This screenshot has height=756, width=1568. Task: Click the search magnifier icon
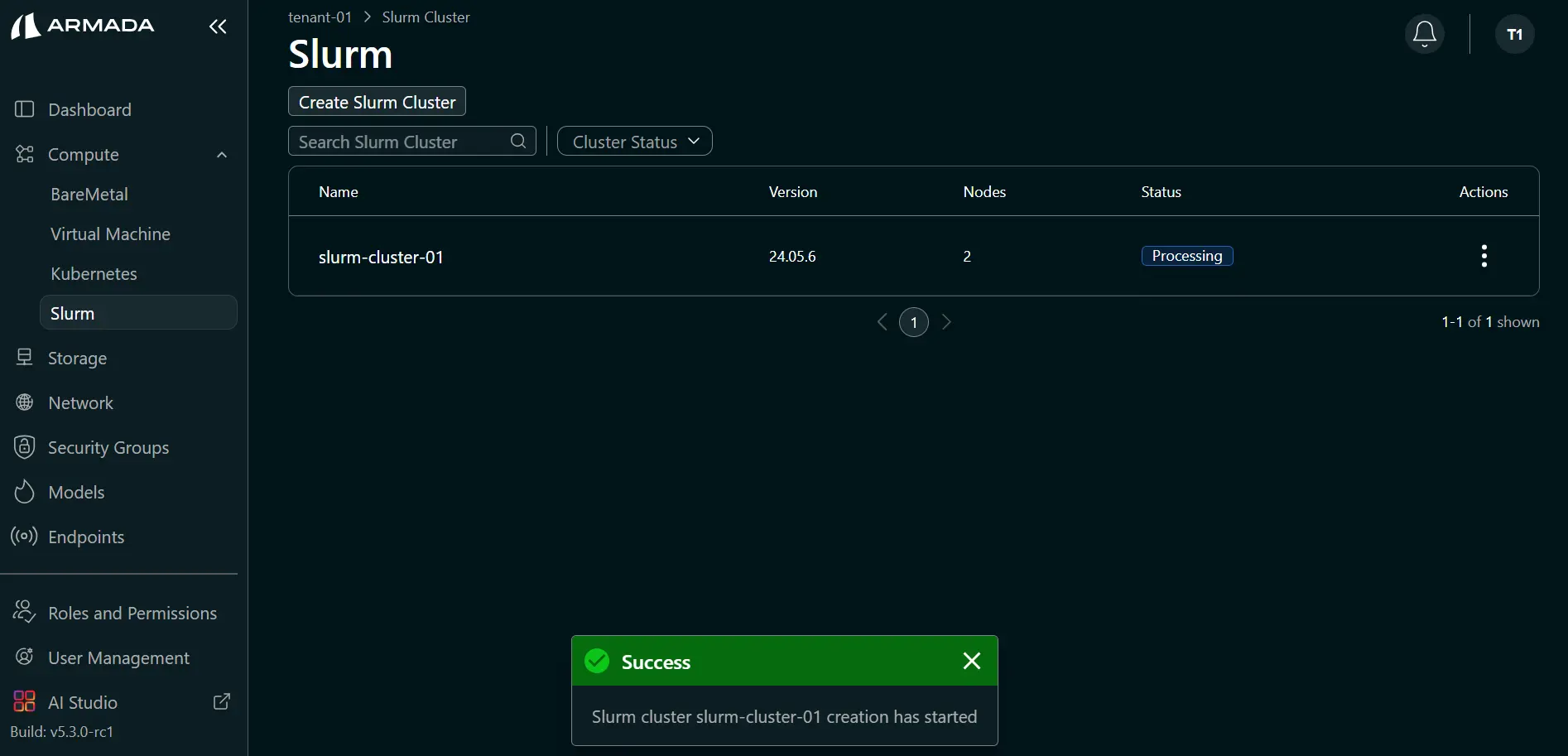518,141
